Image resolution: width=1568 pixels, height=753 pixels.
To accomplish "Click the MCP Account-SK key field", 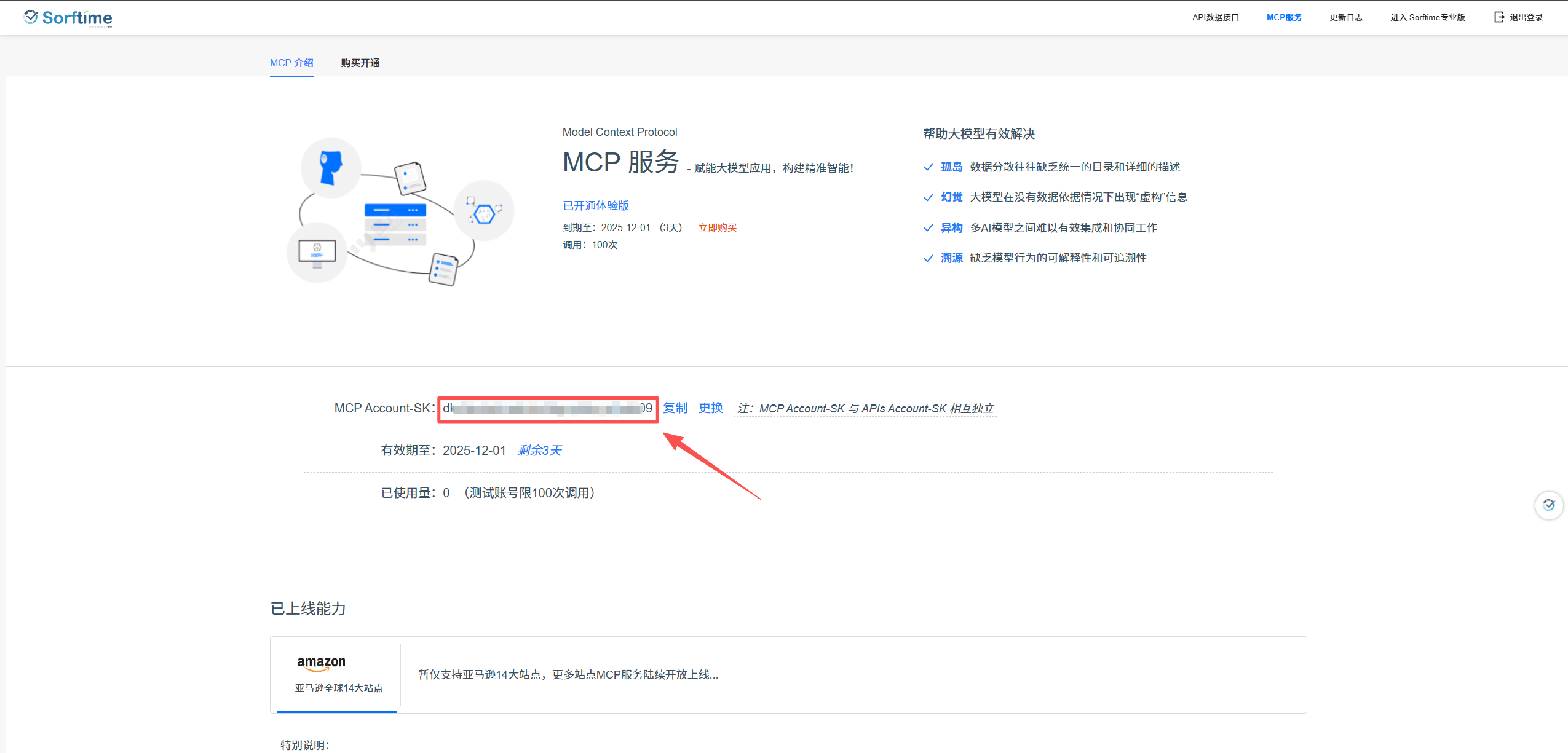I will 547,409.
